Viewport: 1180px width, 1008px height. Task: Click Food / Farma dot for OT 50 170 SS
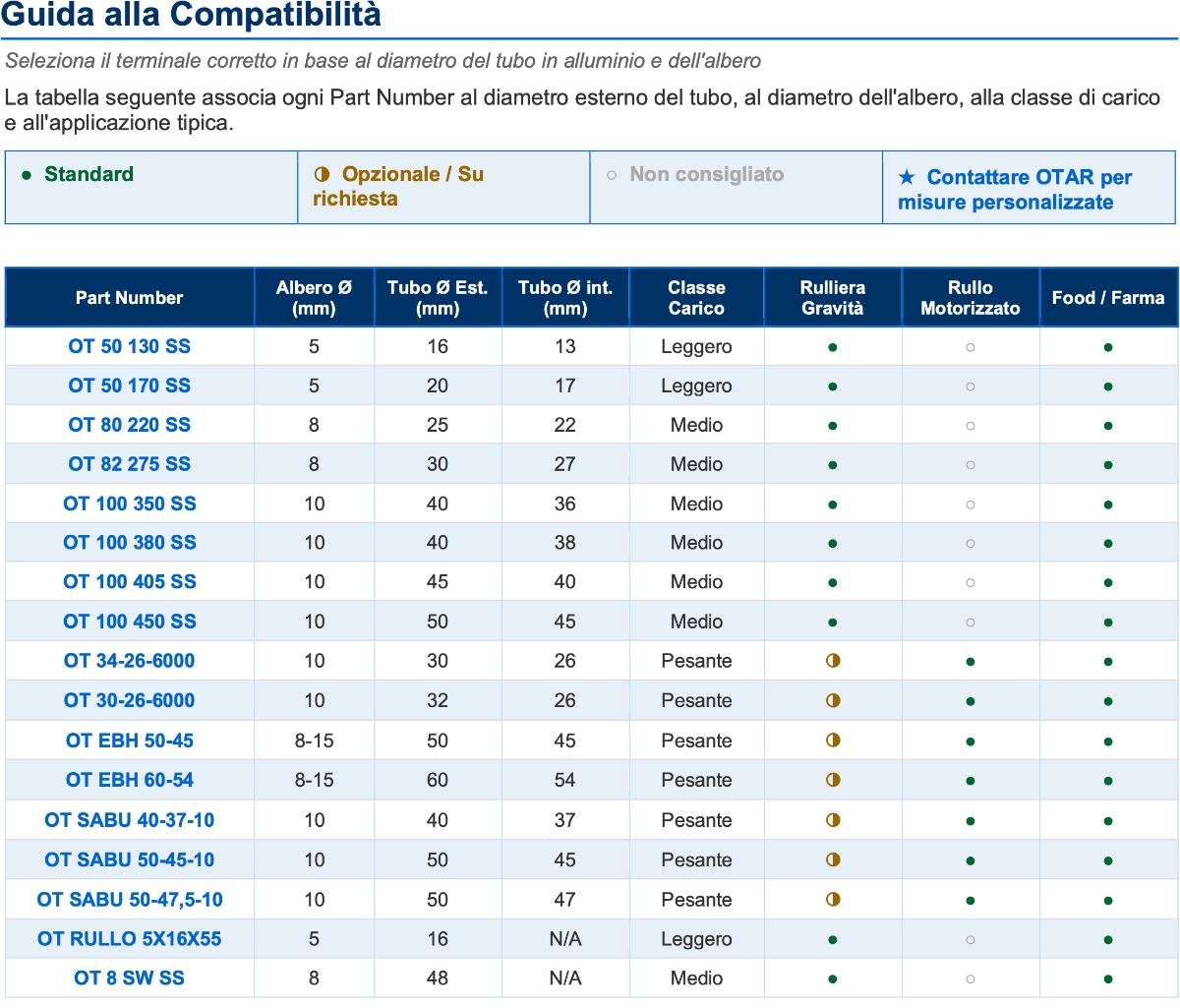(1108, 386)
